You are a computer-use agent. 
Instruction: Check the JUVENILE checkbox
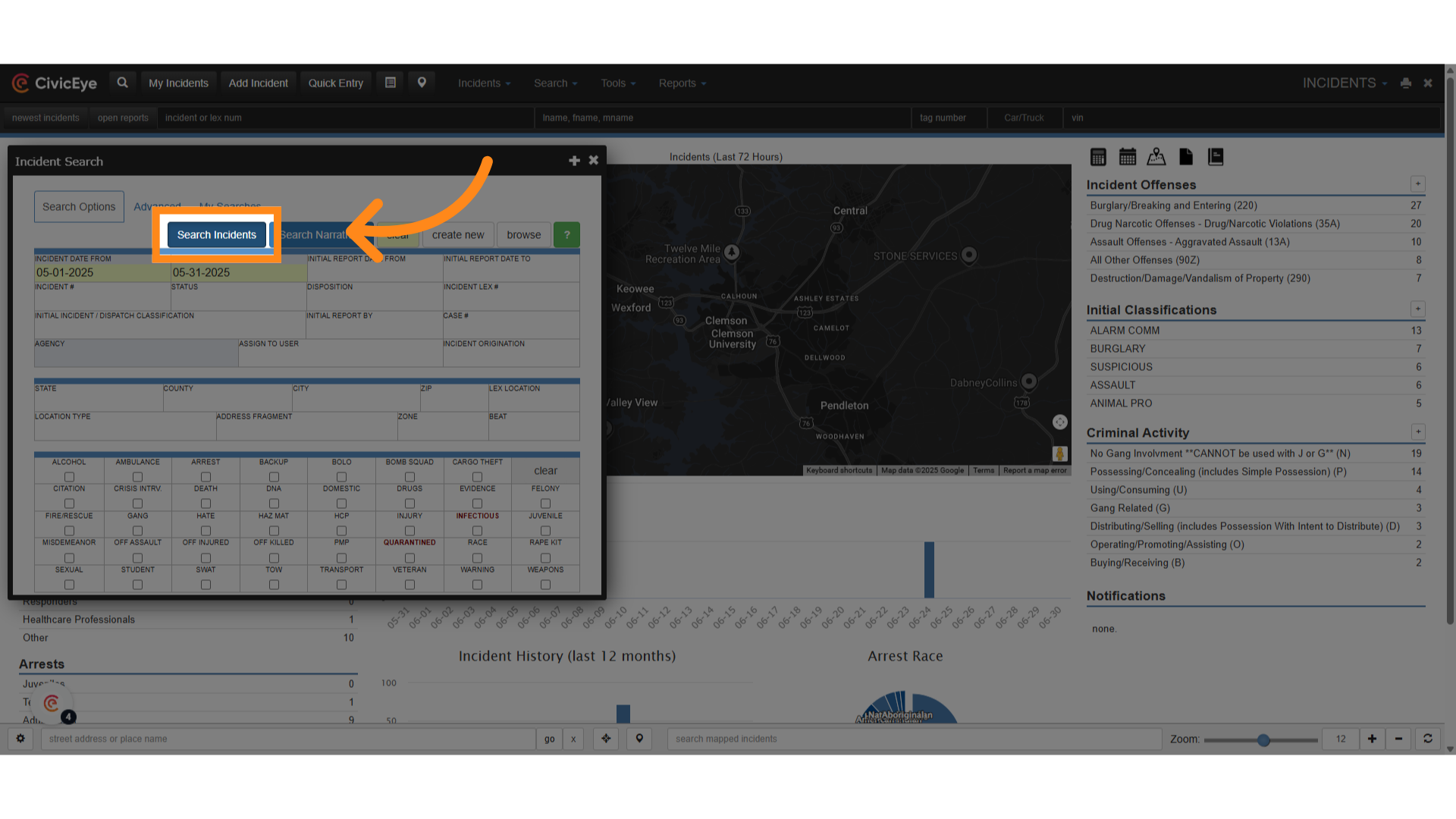[545, 531]
